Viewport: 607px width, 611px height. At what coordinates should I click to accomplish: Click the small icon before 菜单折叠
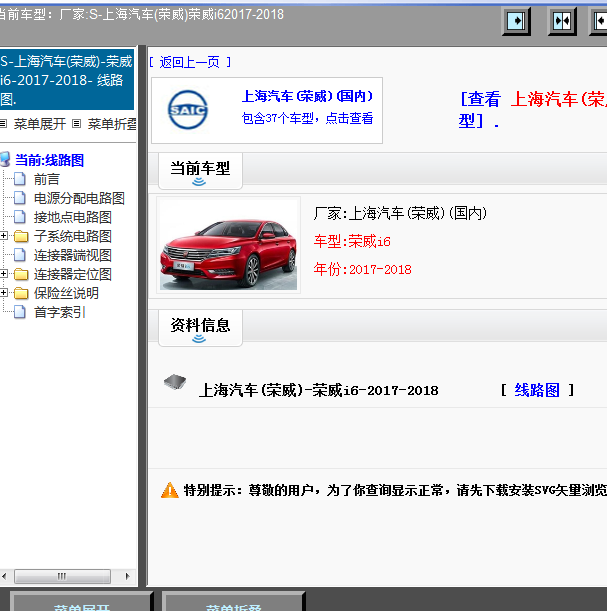coord(77,124)
